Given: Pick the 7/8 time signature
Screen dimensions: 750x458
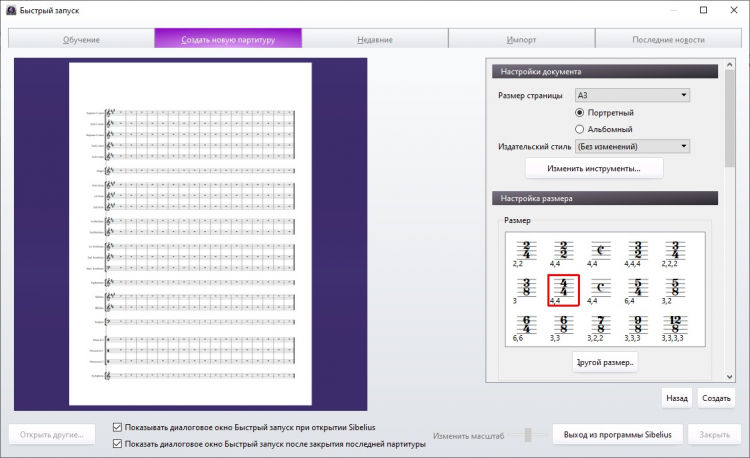Looking at the screenshot, I should coord(599,327).
